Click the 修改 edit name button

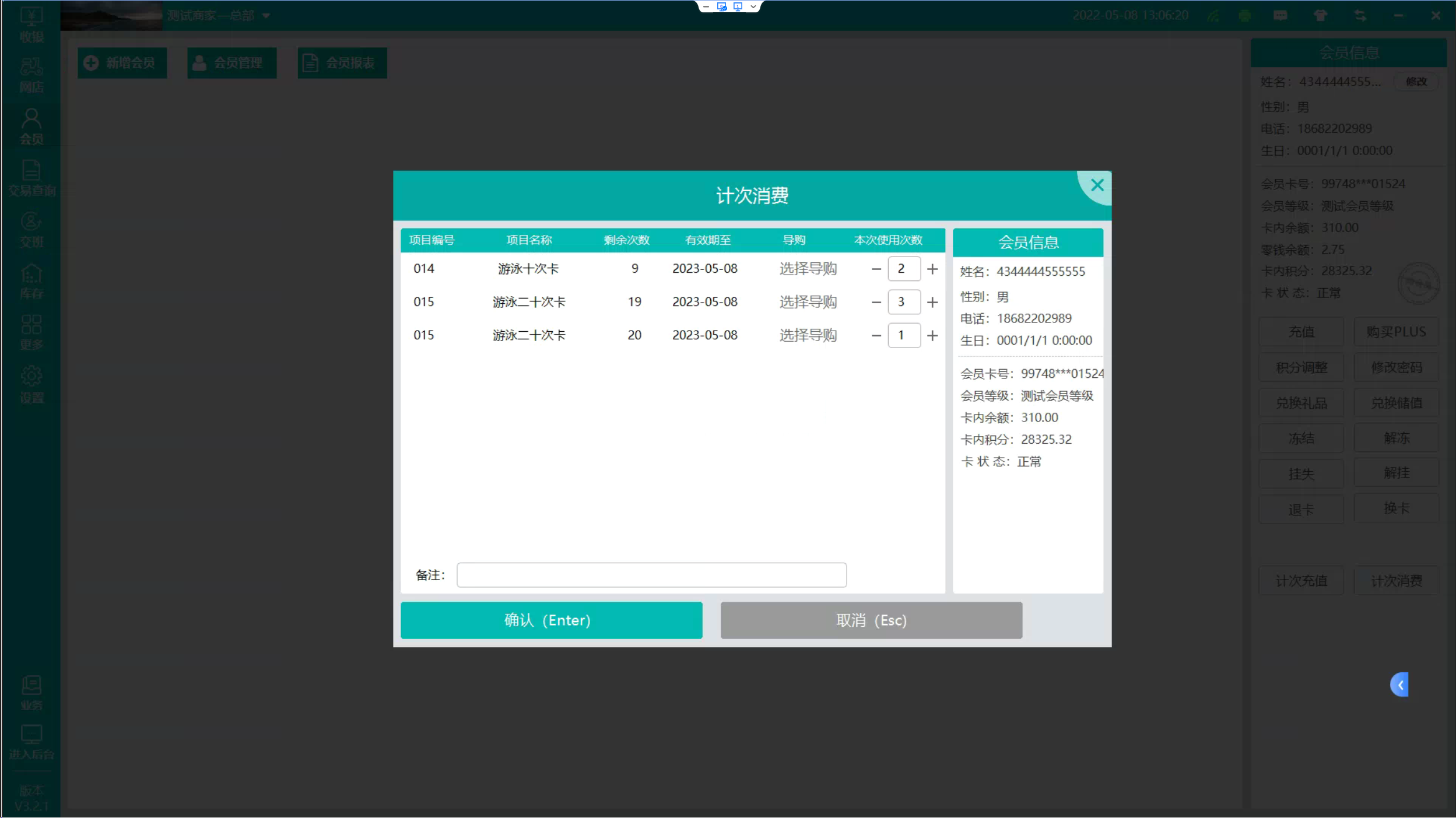pos(1416,82)
